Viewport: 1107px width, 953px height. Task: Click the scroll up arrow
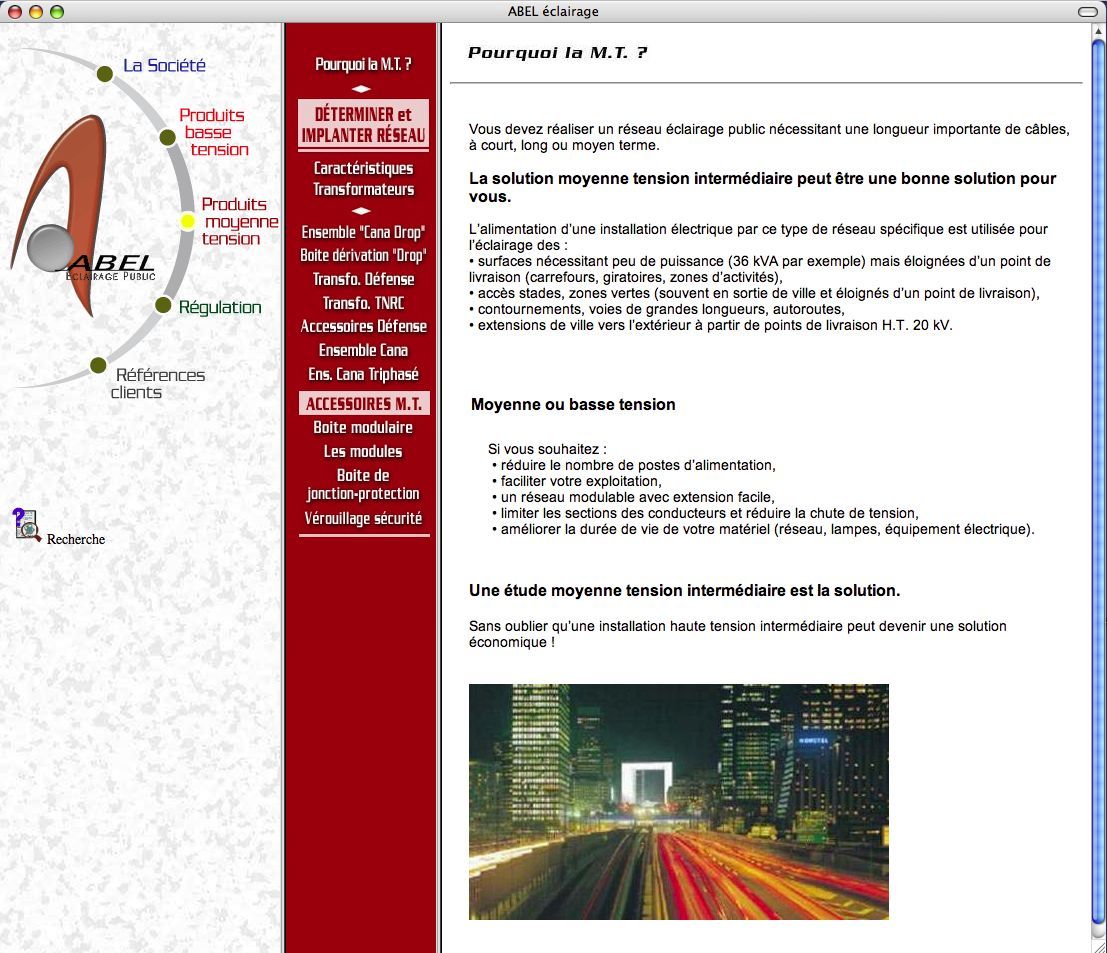click(x=1099, y=30)
